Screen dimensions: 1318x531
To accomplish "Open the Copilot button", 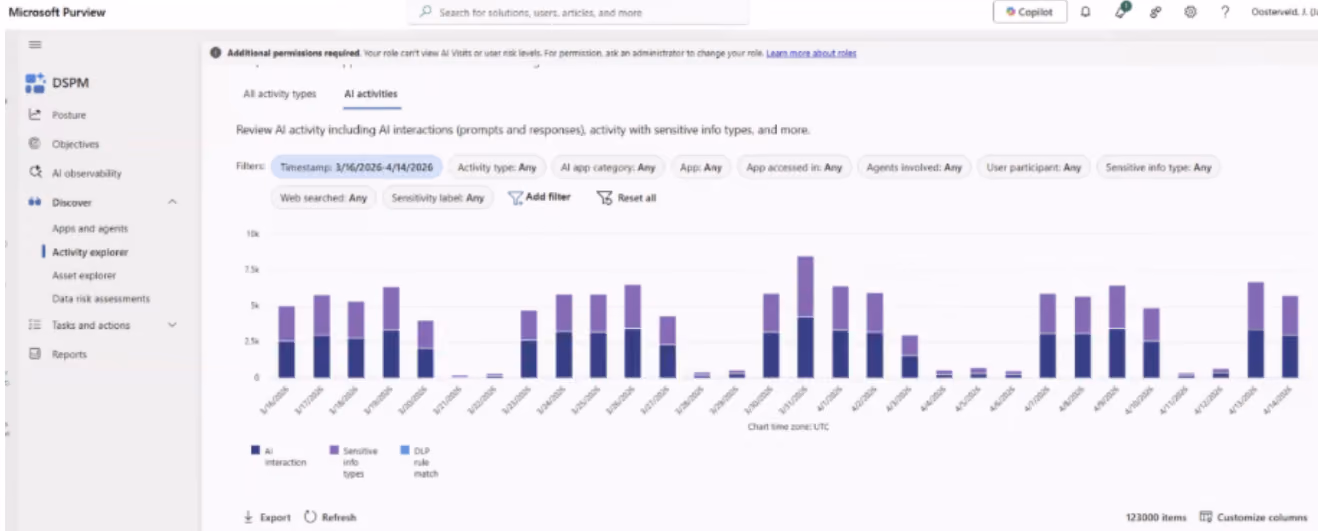I will click(x=1030, y=12).
